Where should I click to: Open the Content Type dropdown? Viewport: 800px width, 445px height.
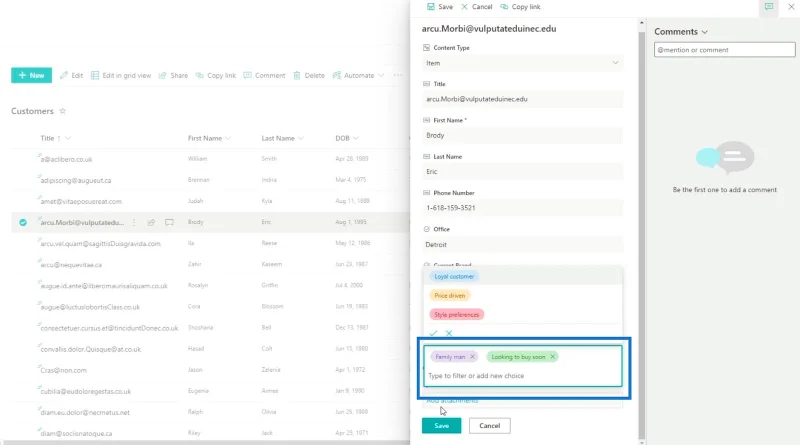522,63
